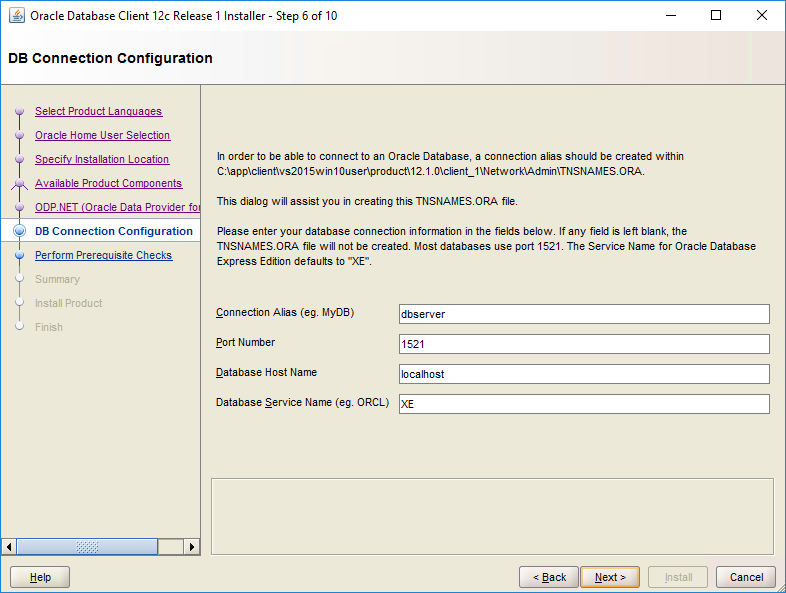This screenshot has height=593, width=786.
Task: Click the Help button
Action: pyautogui.click(x=40, y=577)
